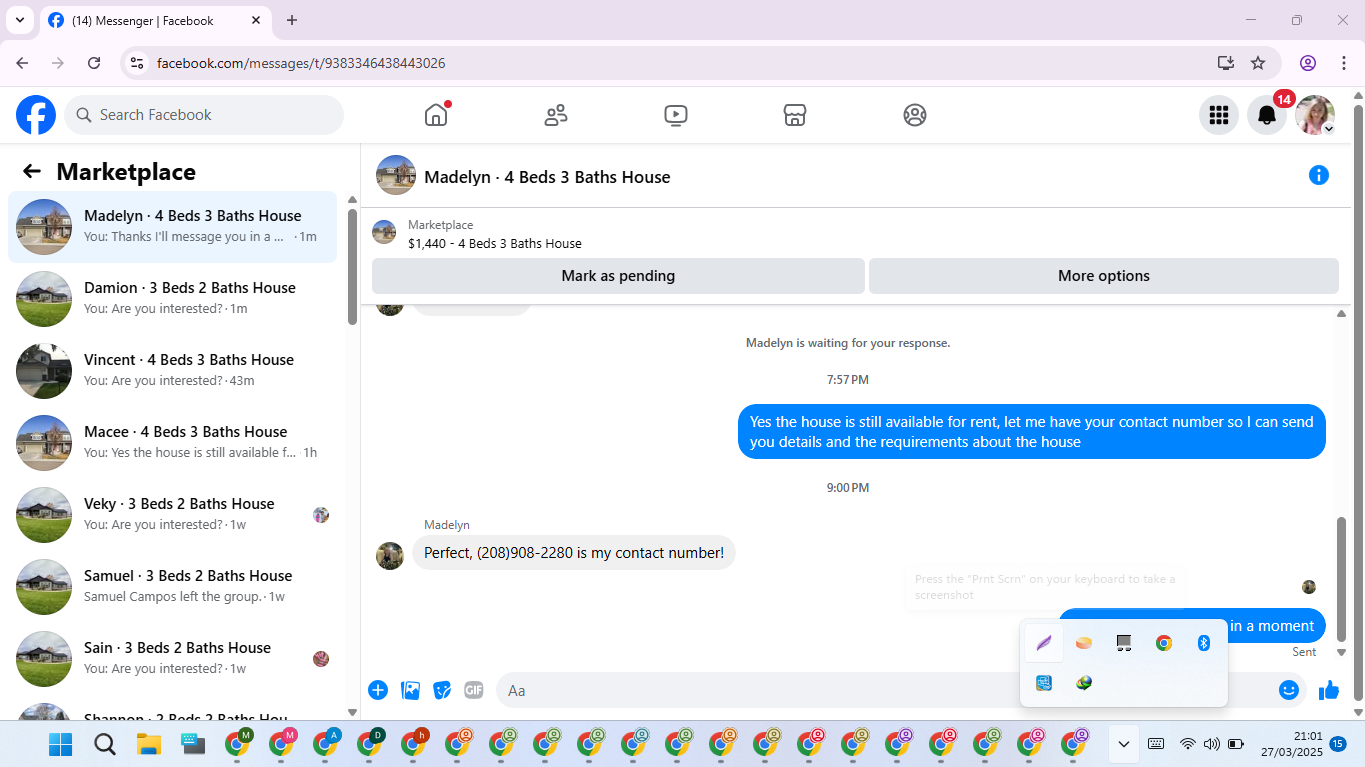Click the green-arrow globe icon in the tray popup
Screen dimensions: 1365x767
[1084, 683]
